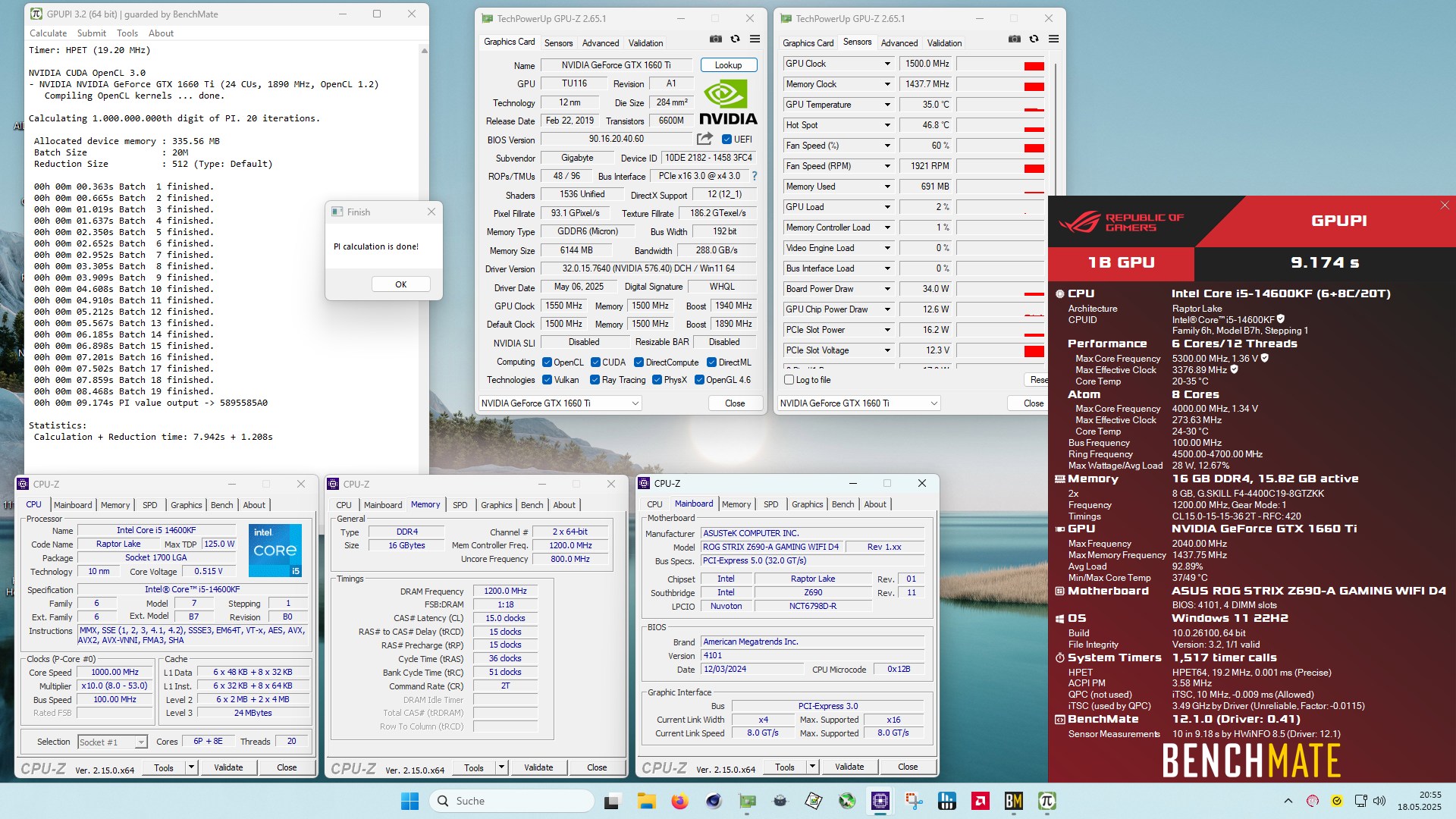1456x819 pixels.
Task: Toggle the PhysX checkbox
Action: pyautogui.click(x=657, y=380)
